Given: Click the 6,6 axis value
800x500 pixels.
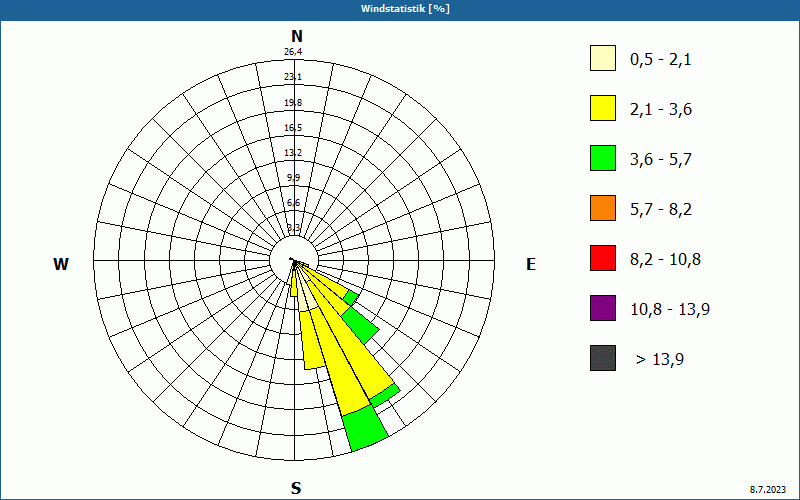Looking at the screenshot, I should coord(293,203).
